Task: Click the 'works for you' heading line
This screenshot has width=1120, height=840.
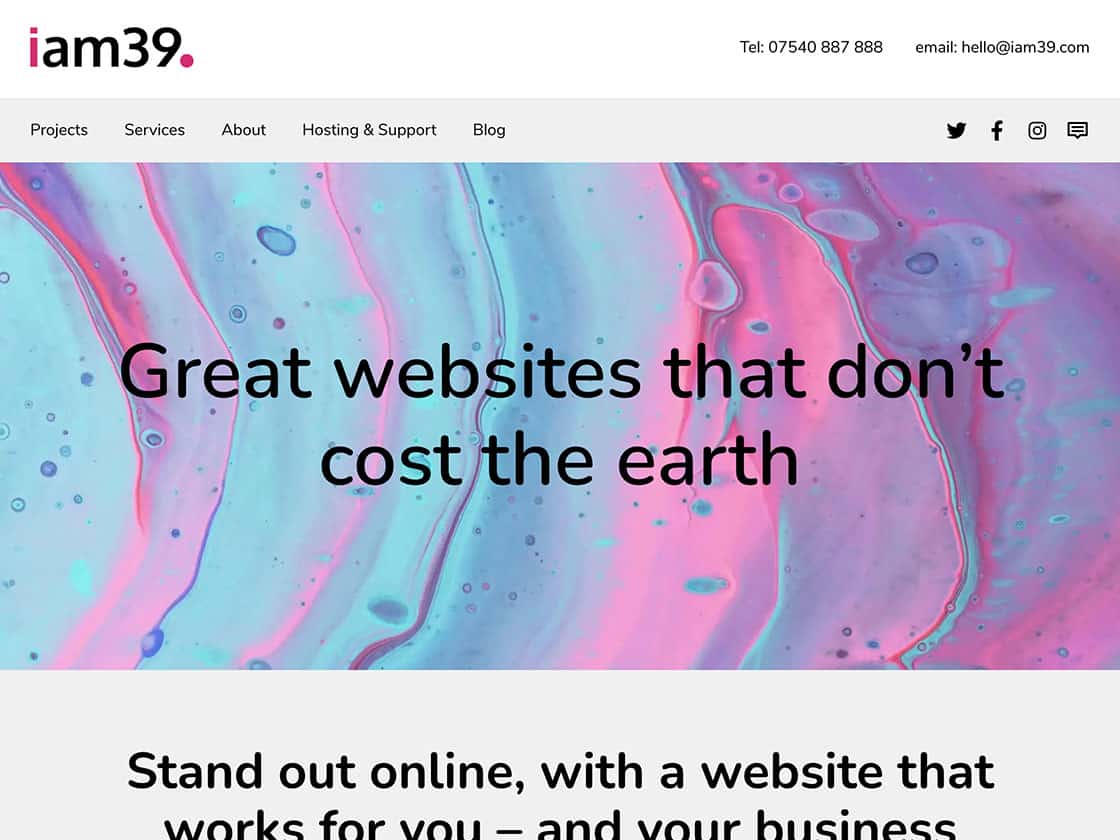Action: (322, 825)
